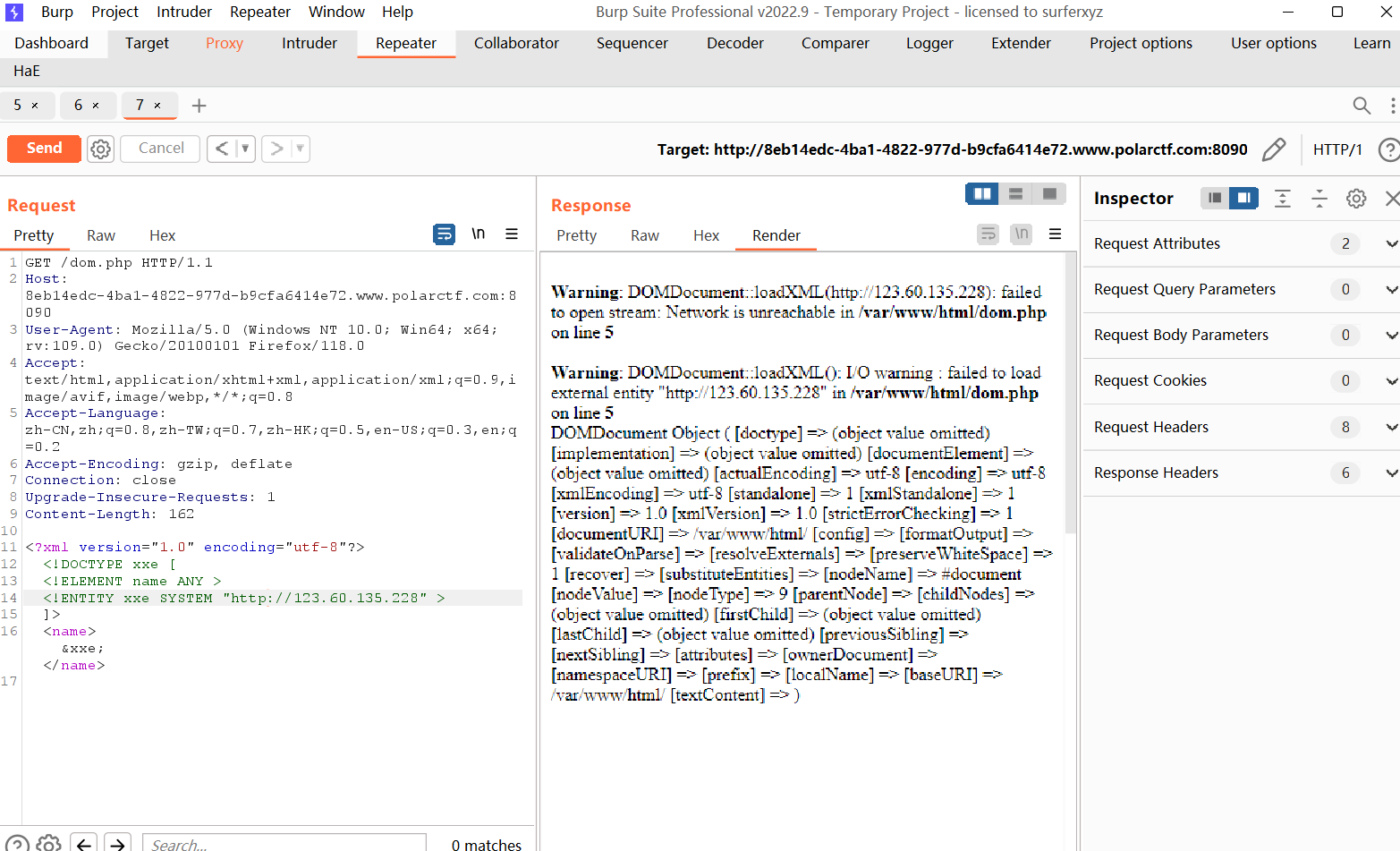Show response Pretty view
1400x851 pixels.
point(576,235)
